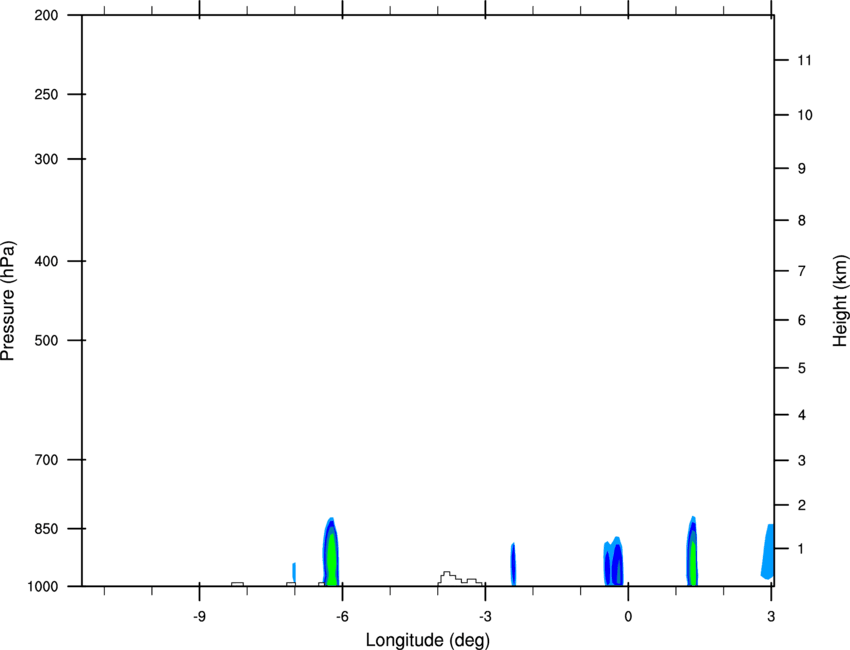Image resolution: width=850 pixels, height=650 pixels.
Task: Click the 3 km height label
Action: point(802,461)
